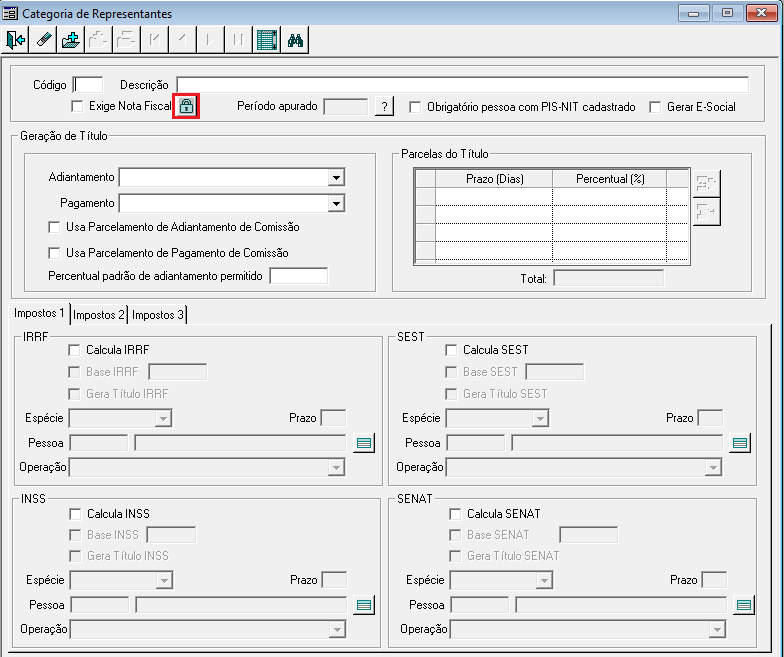This screenshot has width=784, height=657.
Task: Click the disabled save record toolbar icon
Action: (x=98, y=40)
